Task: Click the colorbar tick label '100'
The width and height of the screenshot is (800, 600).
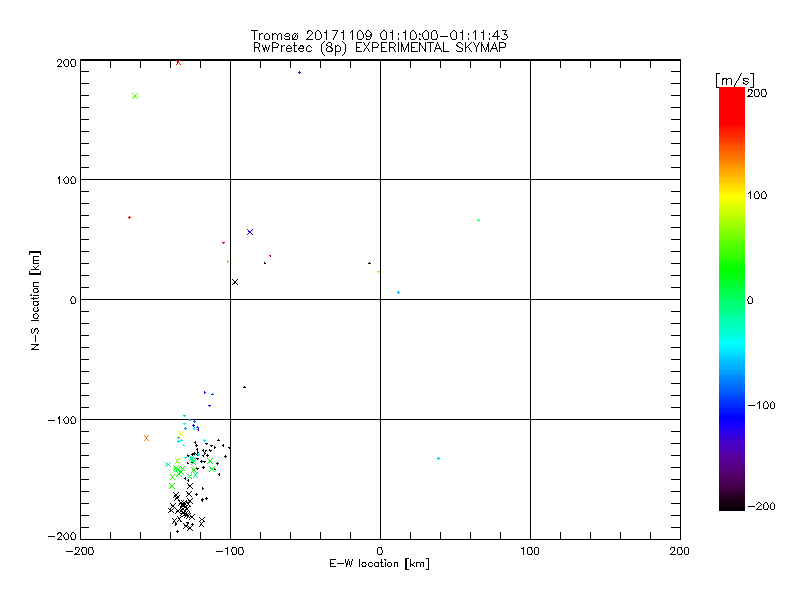Action: 757,195
